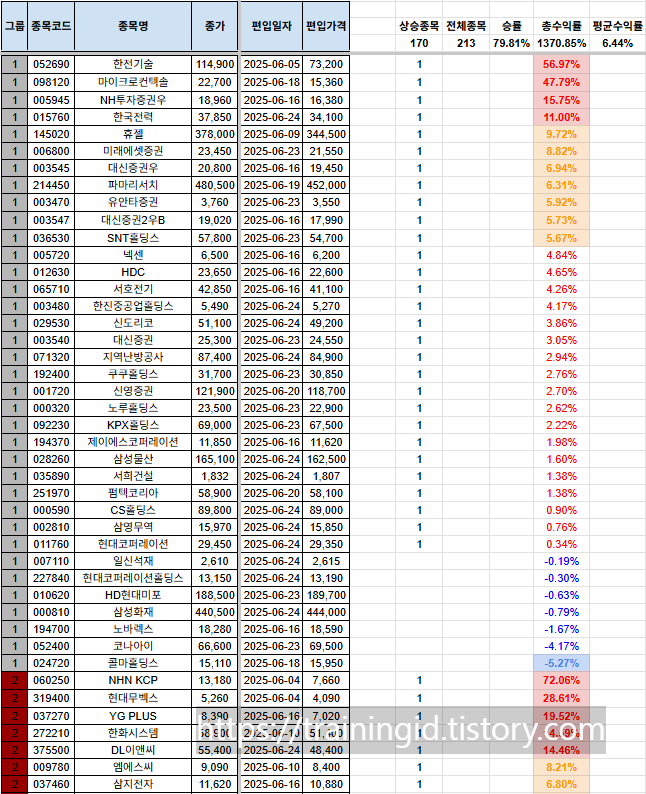Select the 그룹 column header
Screen dimensions: 646x794
(x=15, y=26)
